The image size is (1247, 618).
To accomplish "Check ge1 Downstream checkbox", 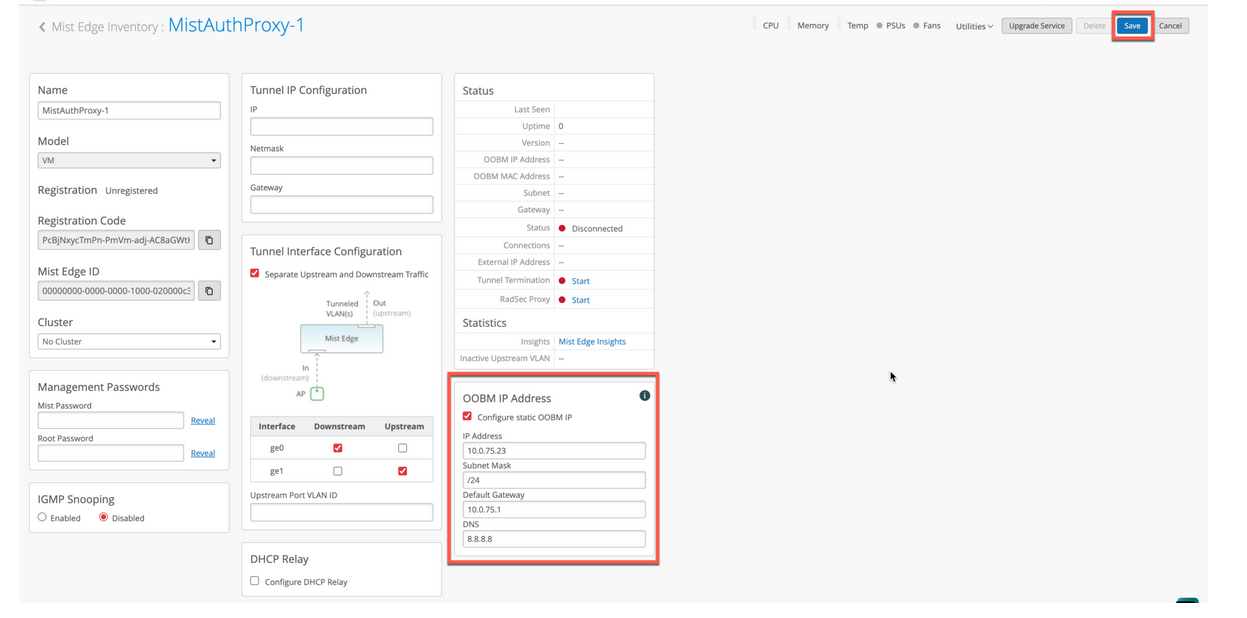I will click(338, 471).
